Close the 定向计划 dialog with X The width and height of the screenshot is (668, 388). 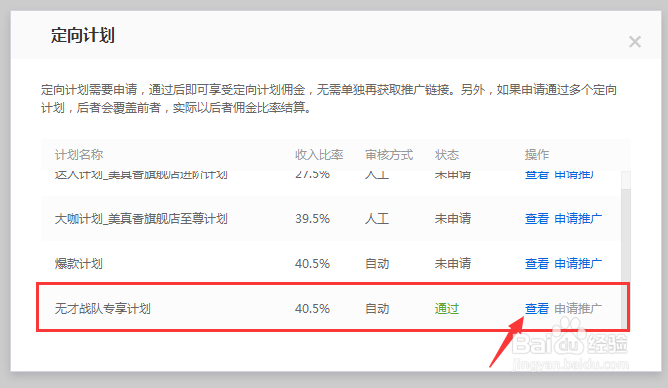pos(635,42)
